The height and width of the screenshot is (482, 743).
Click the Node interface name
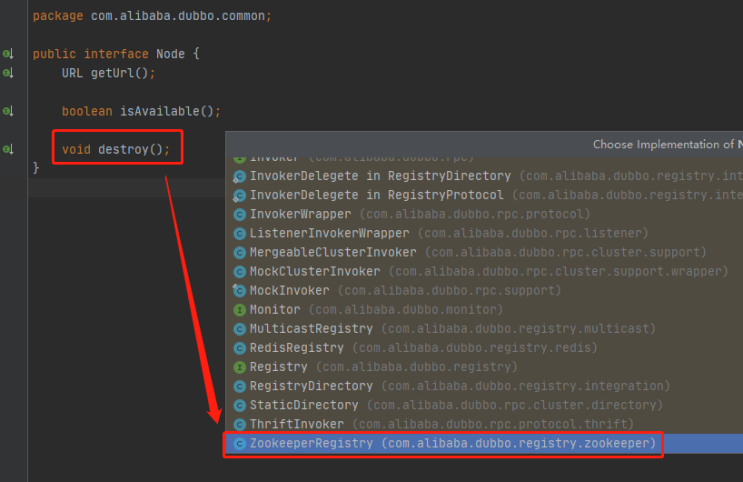pyautogui.click(x=171, y=54)
